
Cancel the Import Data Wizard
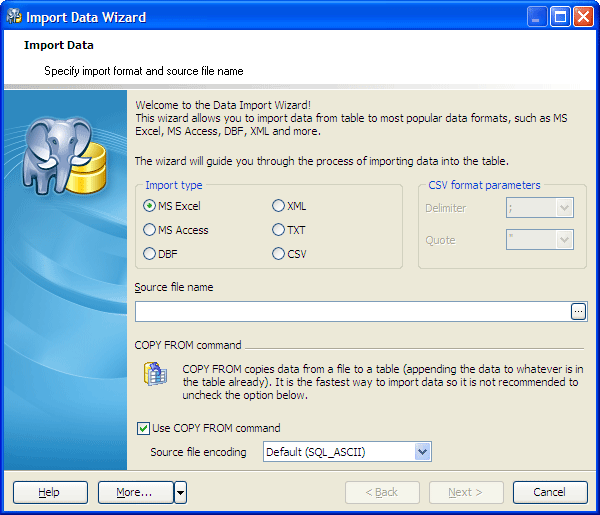(x=550, y=492)
